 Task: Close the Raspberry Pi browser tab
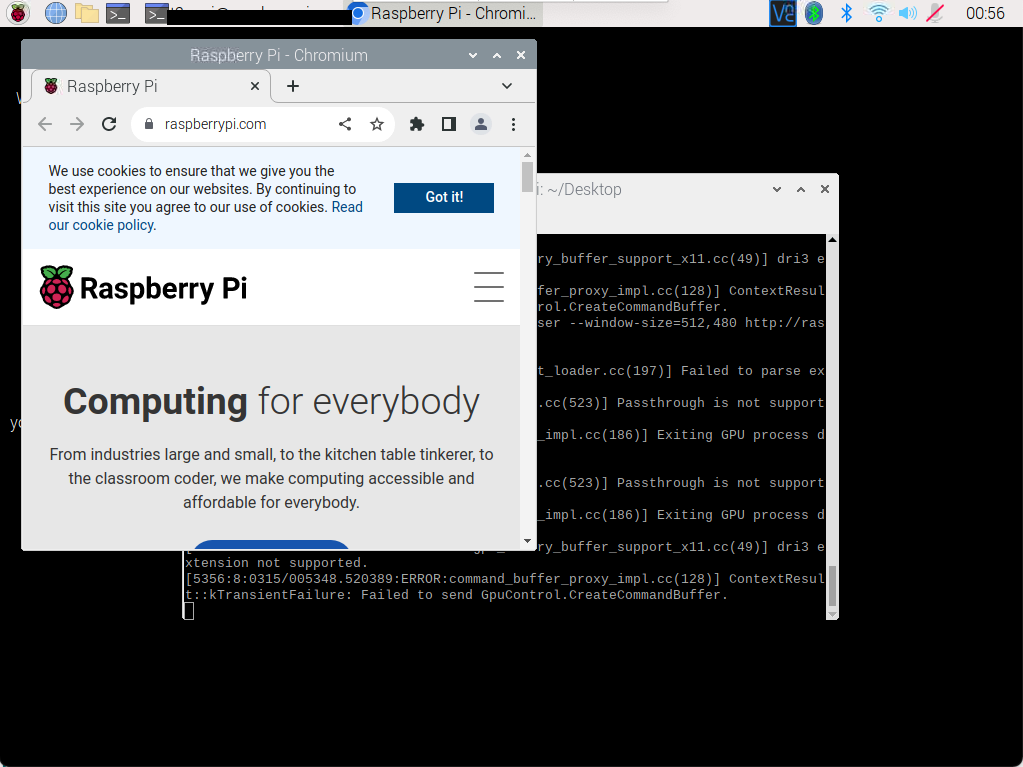pos(255,86)
